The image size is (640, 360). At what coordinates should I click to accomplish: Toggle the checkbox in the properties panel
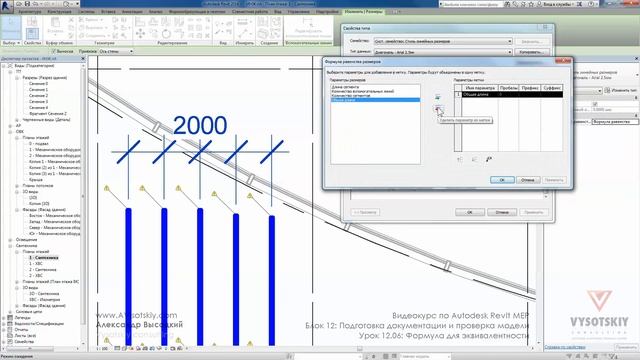coord(595,104)
